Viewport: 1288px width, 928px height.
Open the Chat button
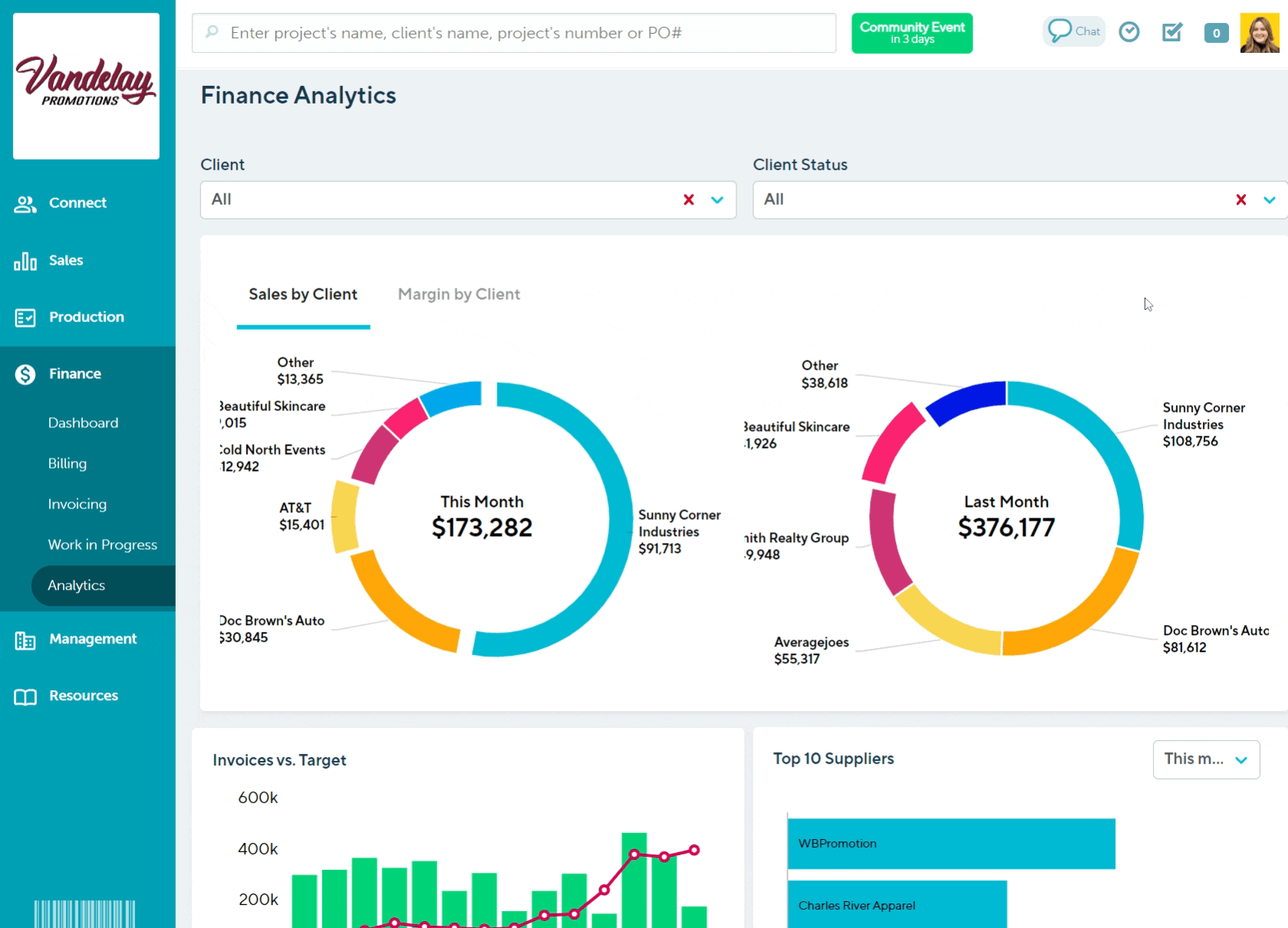[x=1073, y=31]
